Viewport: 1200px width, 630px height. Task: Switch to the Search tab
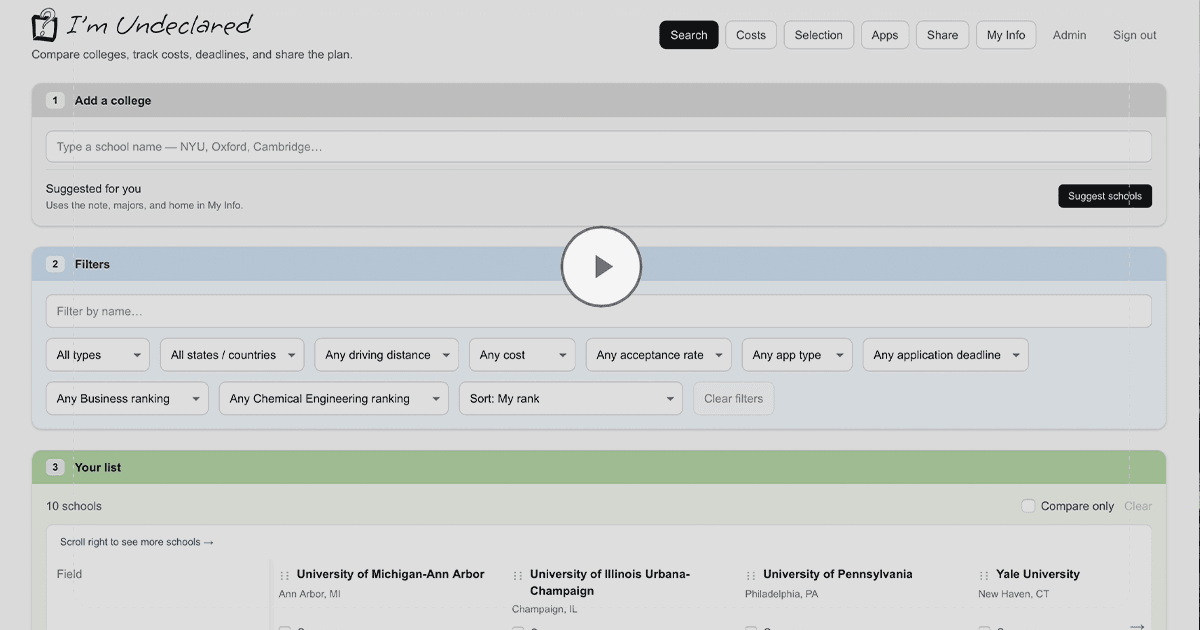tap(689, 35)
